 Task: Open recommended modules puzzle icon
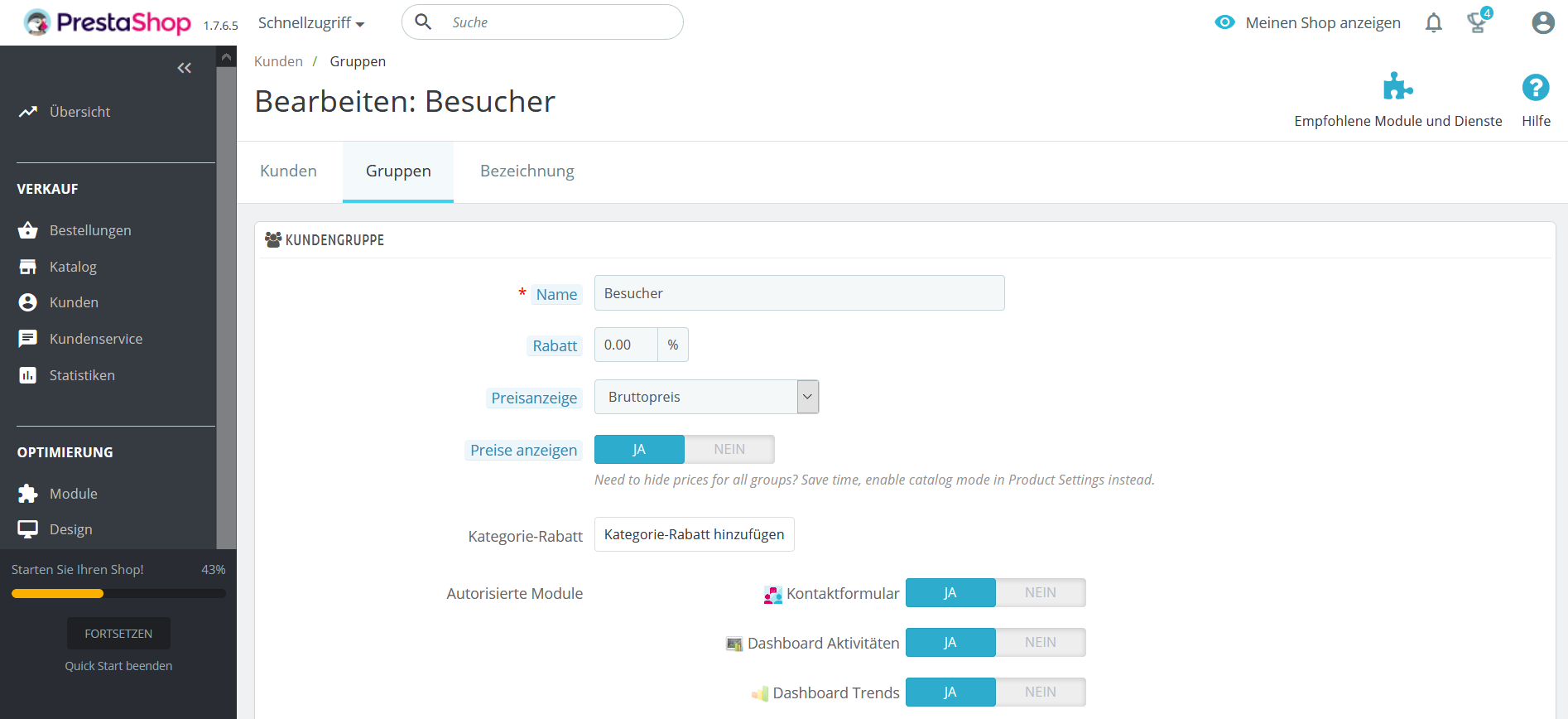pyautogui.click(x=1397, y=86)
